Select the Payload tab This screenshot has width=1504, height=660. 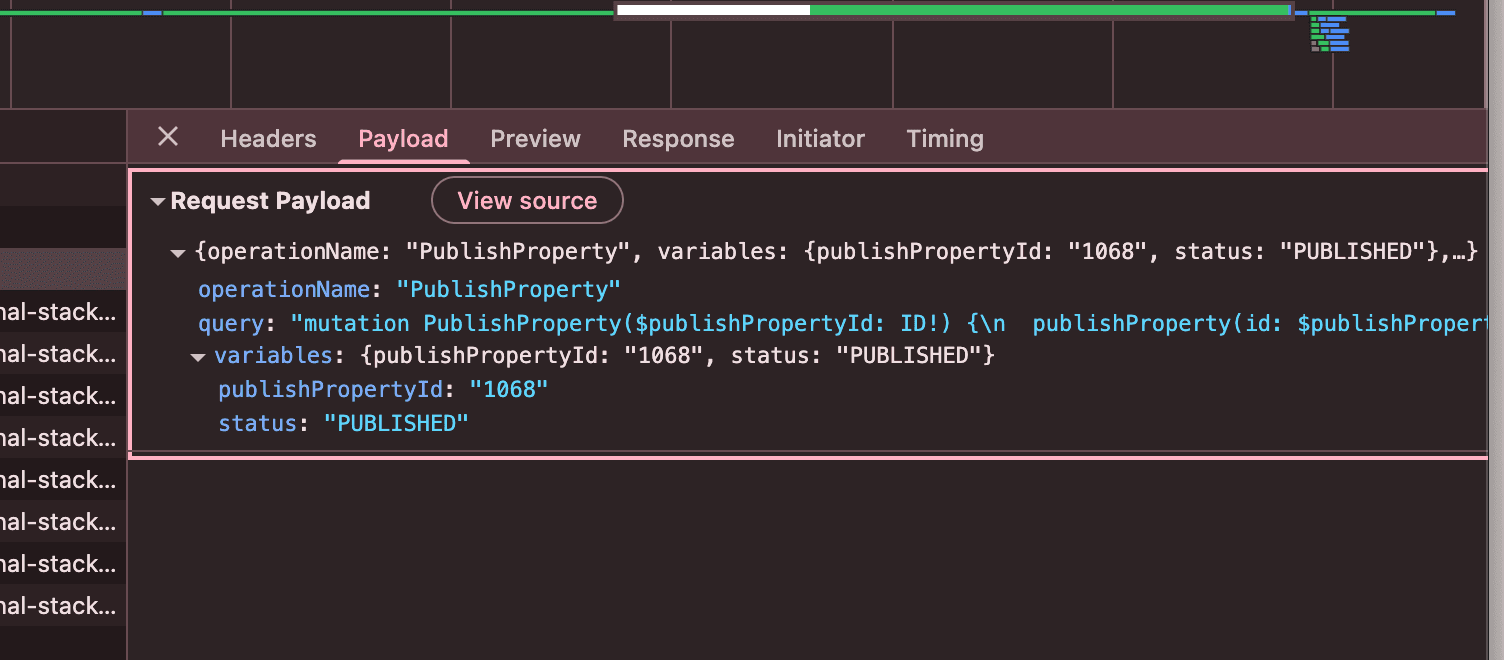pyautogui.click(x=403, y=139)
